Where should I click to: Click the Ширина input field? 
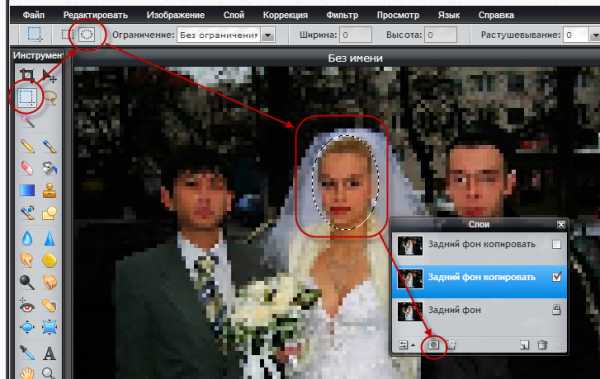[x=355, y=35]
